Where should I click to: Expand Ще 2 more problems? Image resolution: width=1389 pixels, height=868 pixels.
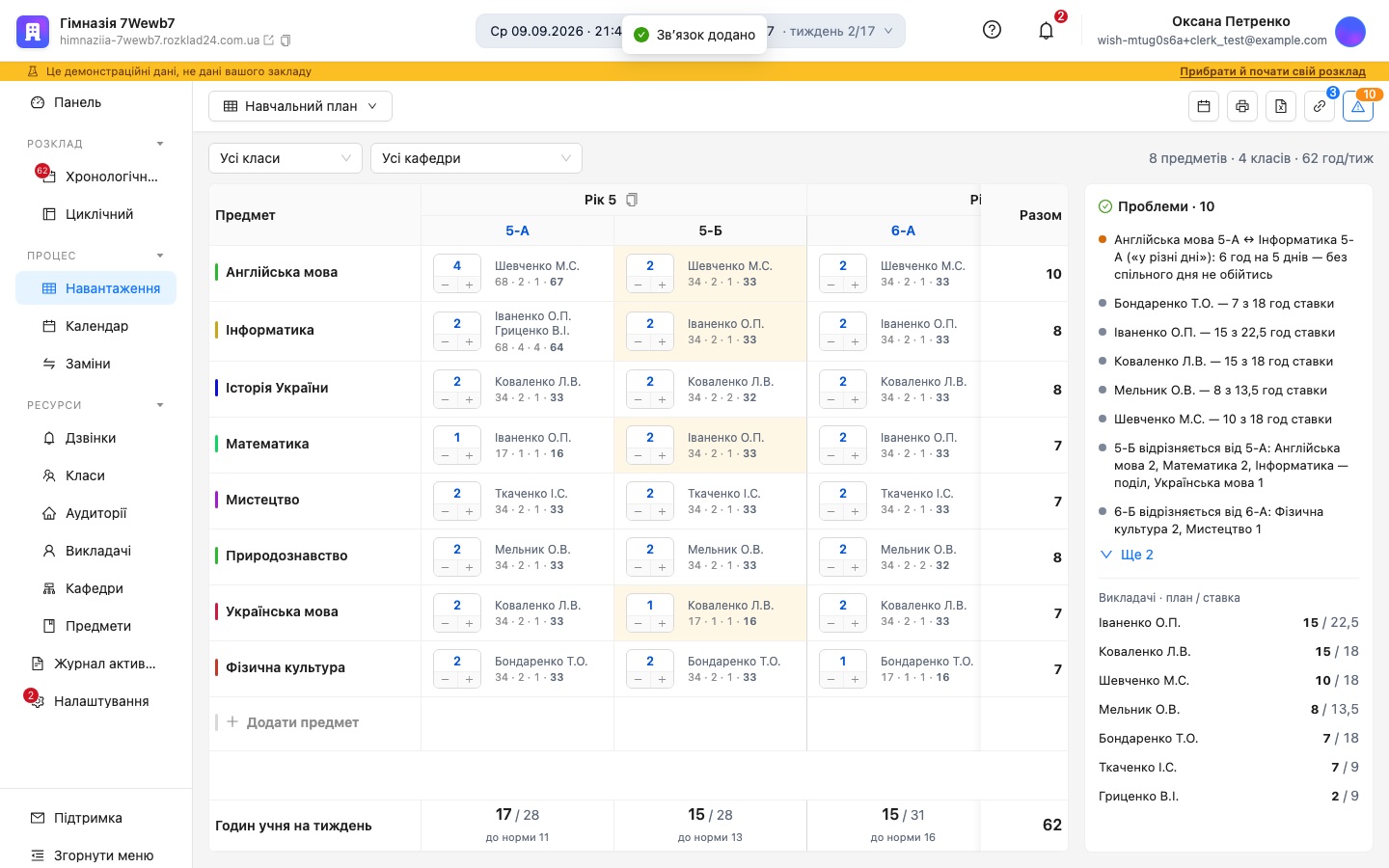pyautogui.click(x=1127, y=555)
